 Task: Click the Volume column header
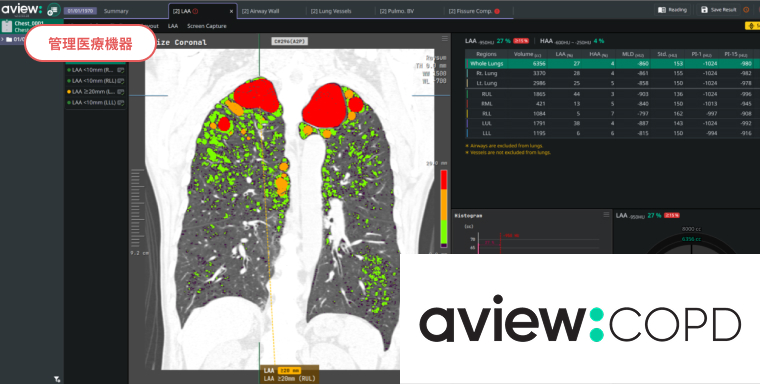527,54
